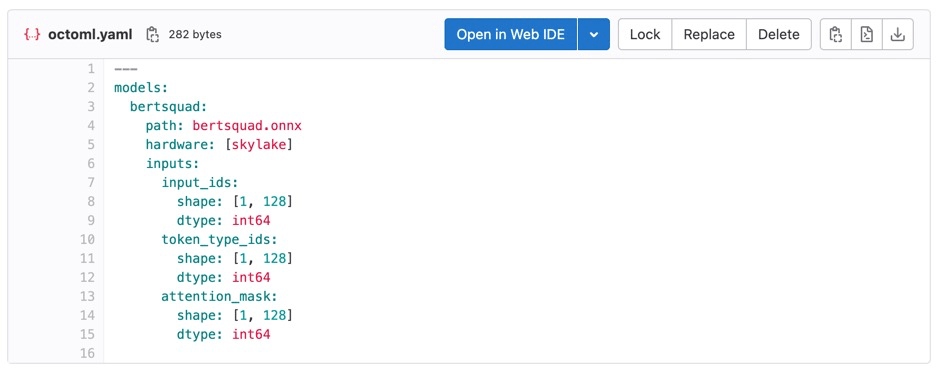Select line number 16
Image resolution: width=941 pixels, height=370 pixels.
[x=87, y=353]
